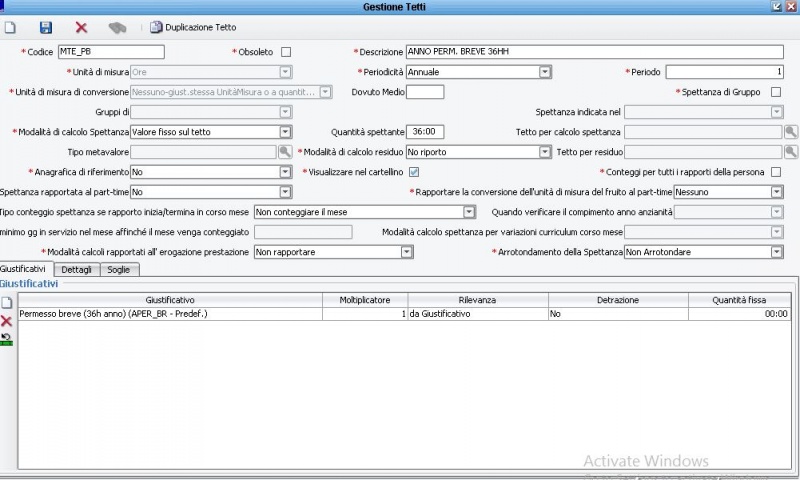Click the Quantità fissa column header
Viewport: 800px width, 480px height.
pos(739,300)
